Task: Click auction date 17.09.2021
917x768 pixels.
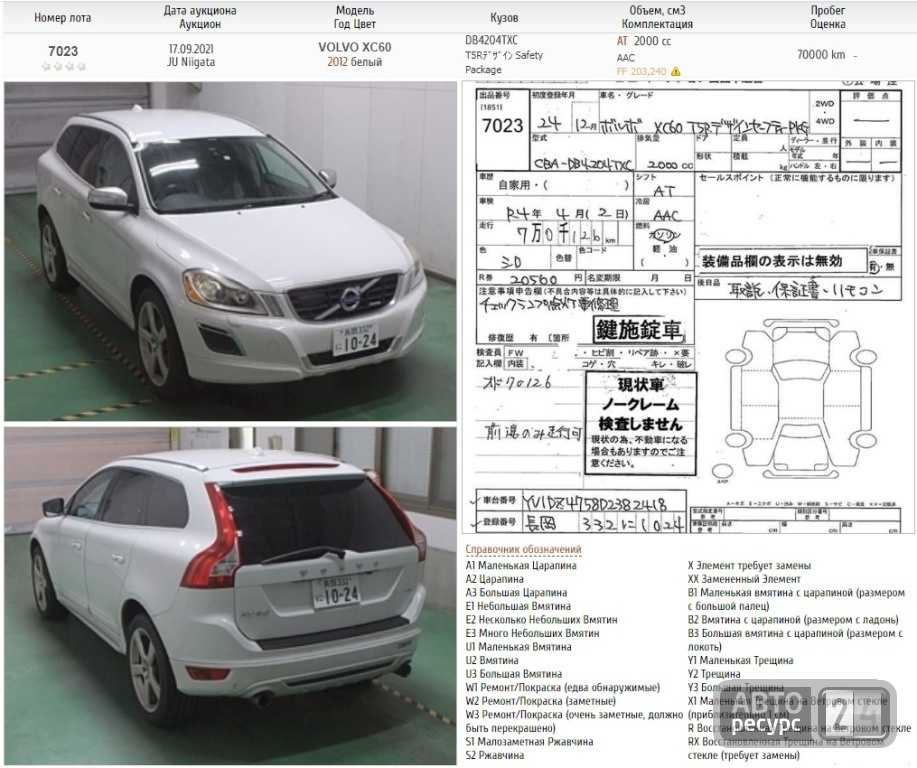Action: (x=191, y=49)
